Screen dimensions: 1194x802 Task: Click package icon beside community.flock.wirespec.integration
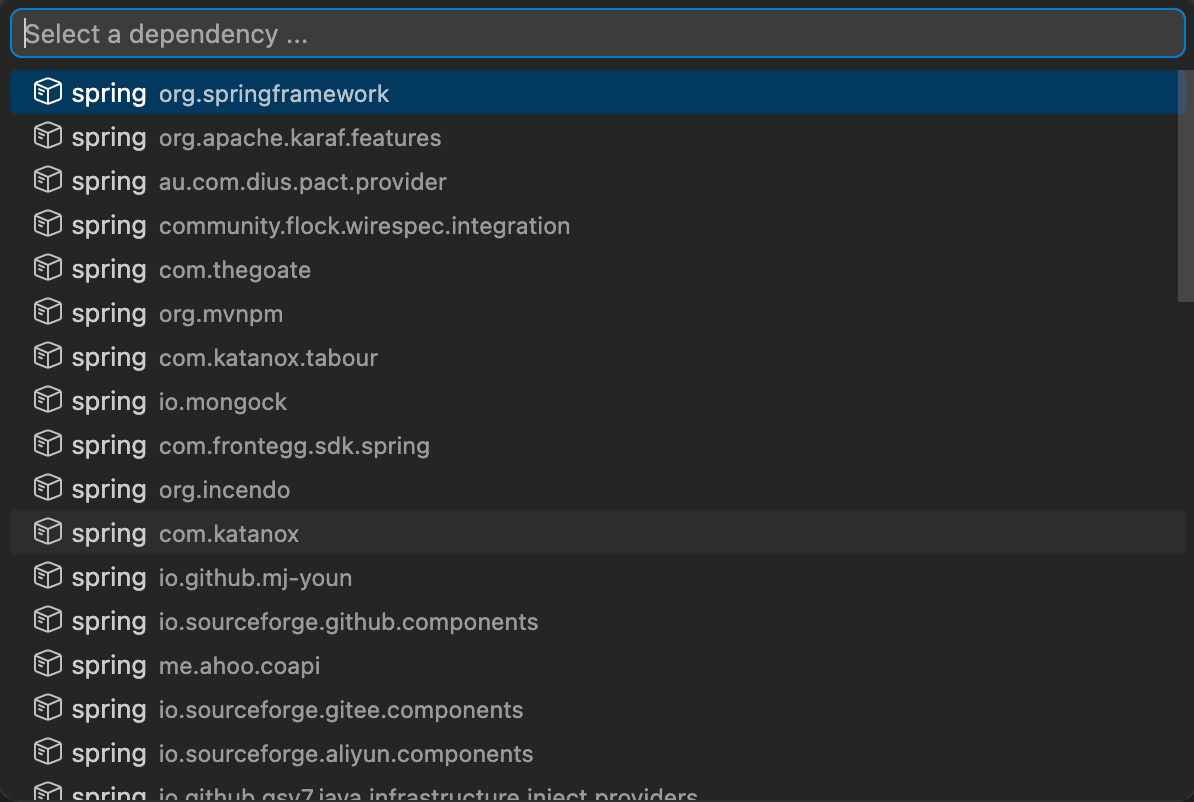[x=48, y=225]
